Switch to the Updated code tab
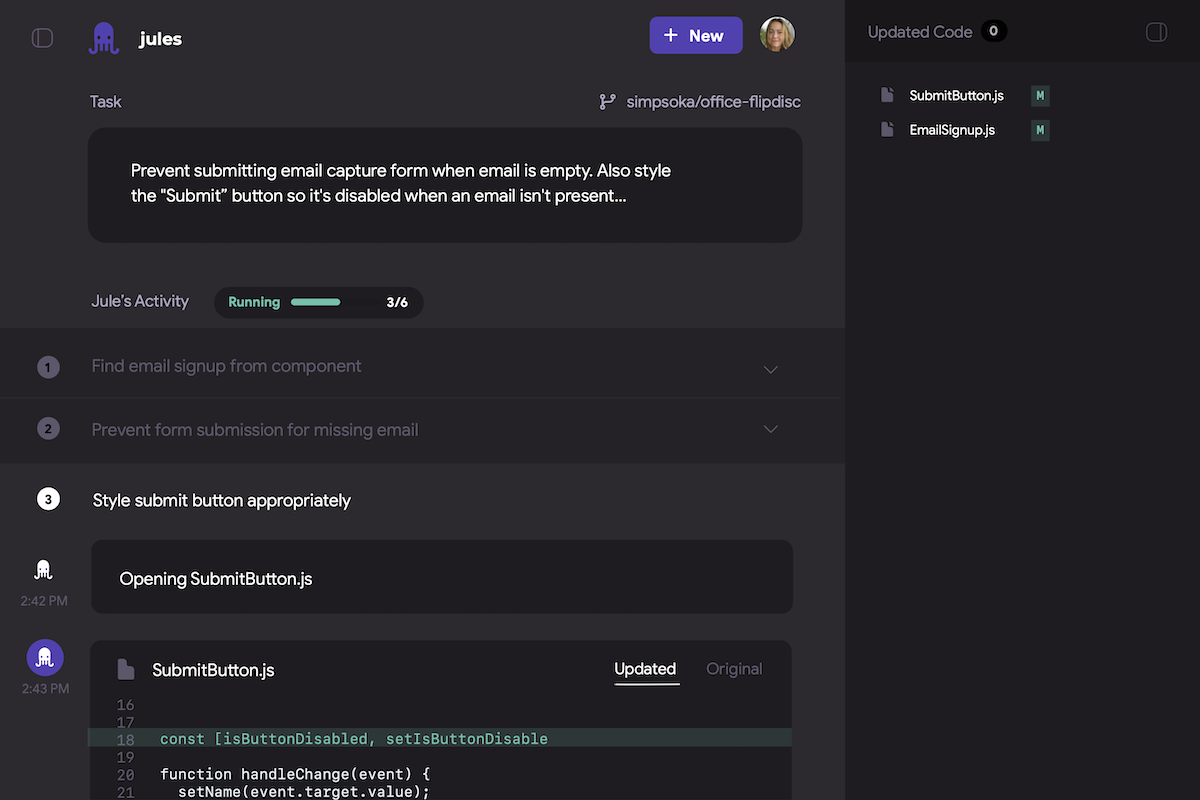1200x800 pixels. coord(645,669)
